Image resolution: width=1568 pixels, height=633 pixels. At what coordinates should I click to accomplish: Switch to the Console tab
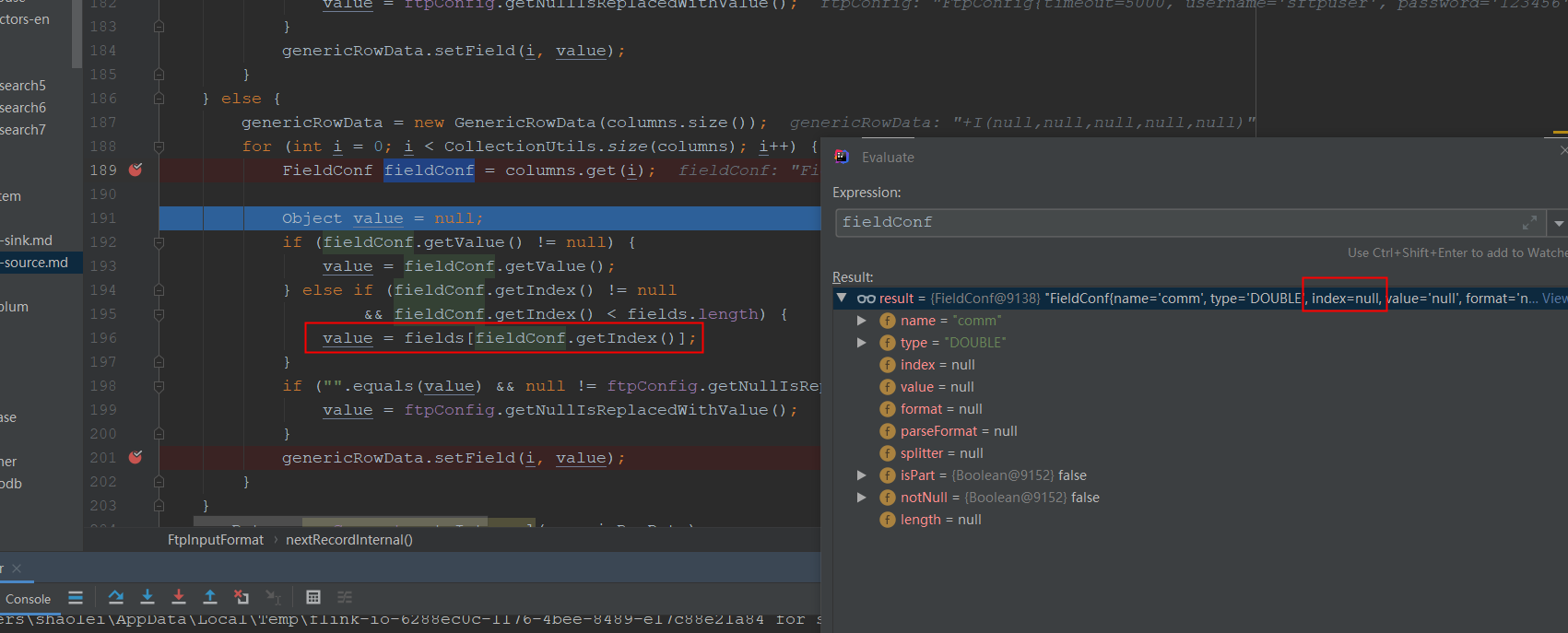tap(28, 599)
